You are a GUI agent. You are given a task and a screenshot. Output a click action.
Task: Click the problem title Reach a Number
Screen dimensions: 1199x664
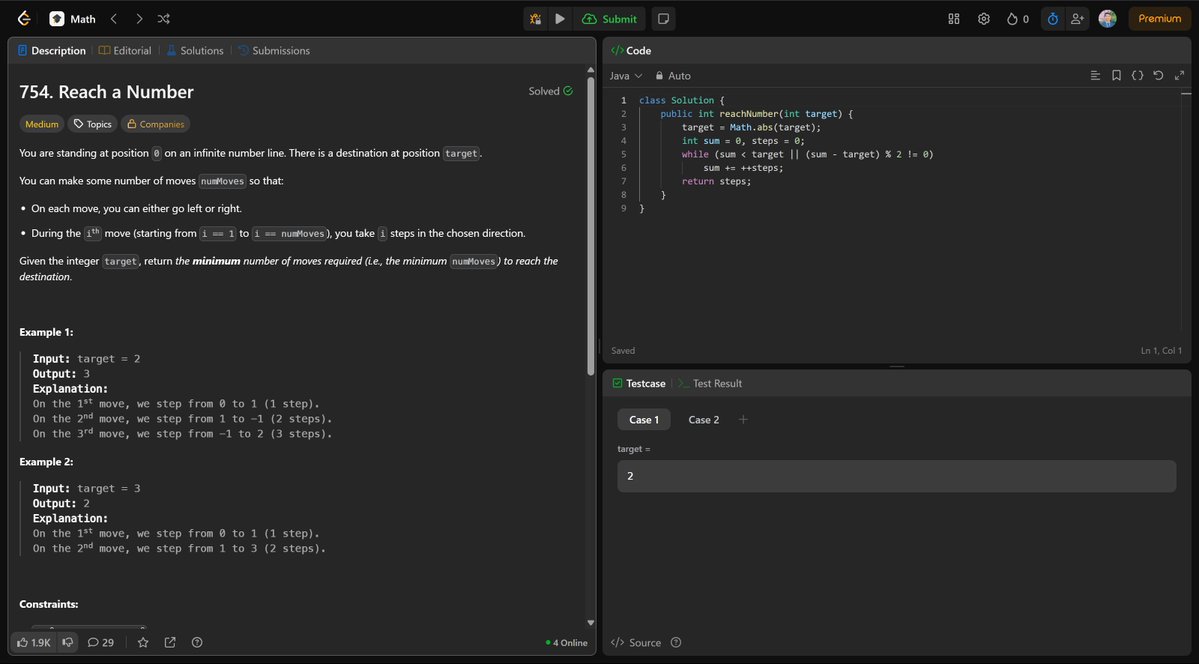106,92
